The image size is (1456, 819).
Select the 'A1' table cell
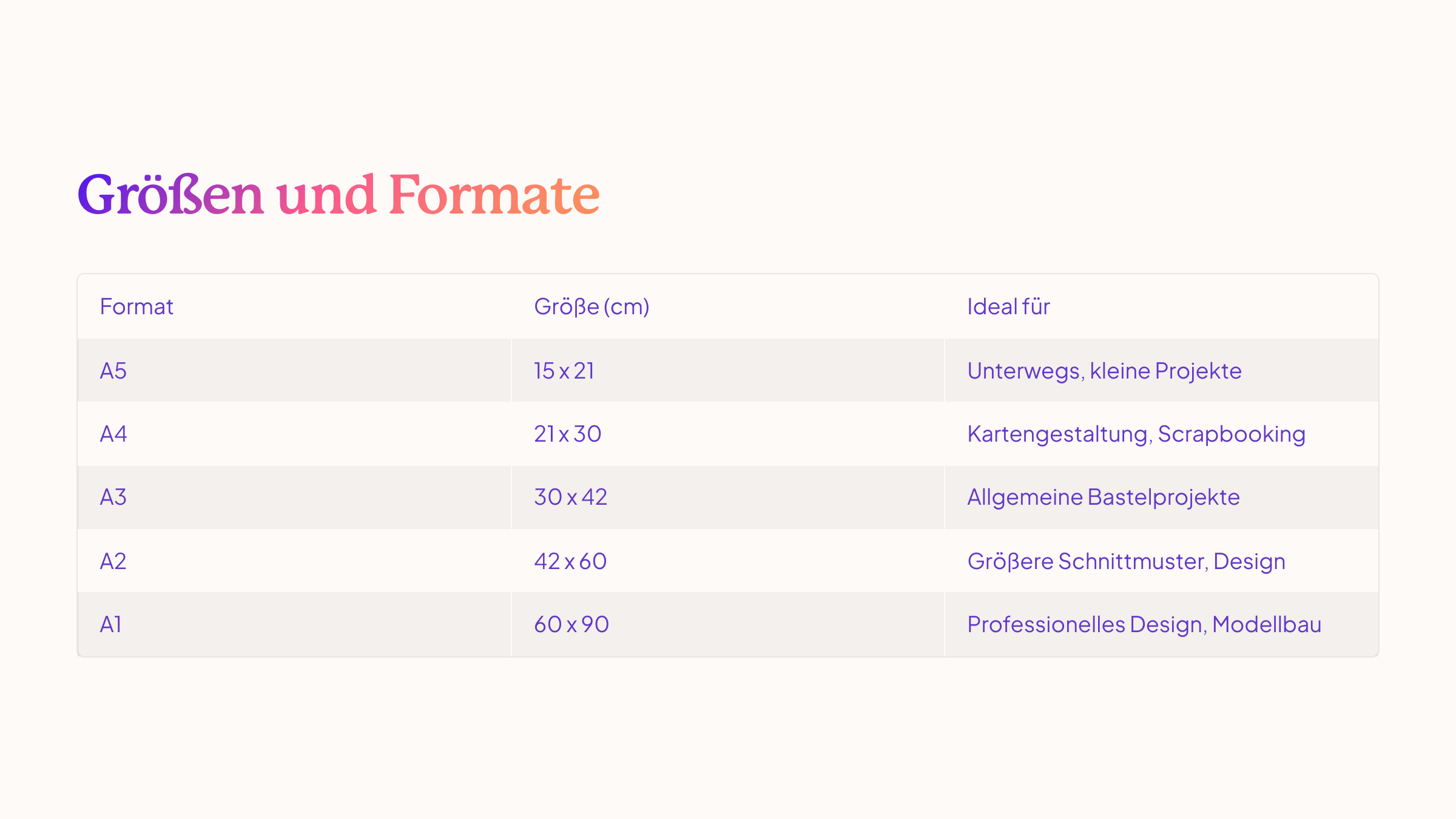click(x=111, y=624)
